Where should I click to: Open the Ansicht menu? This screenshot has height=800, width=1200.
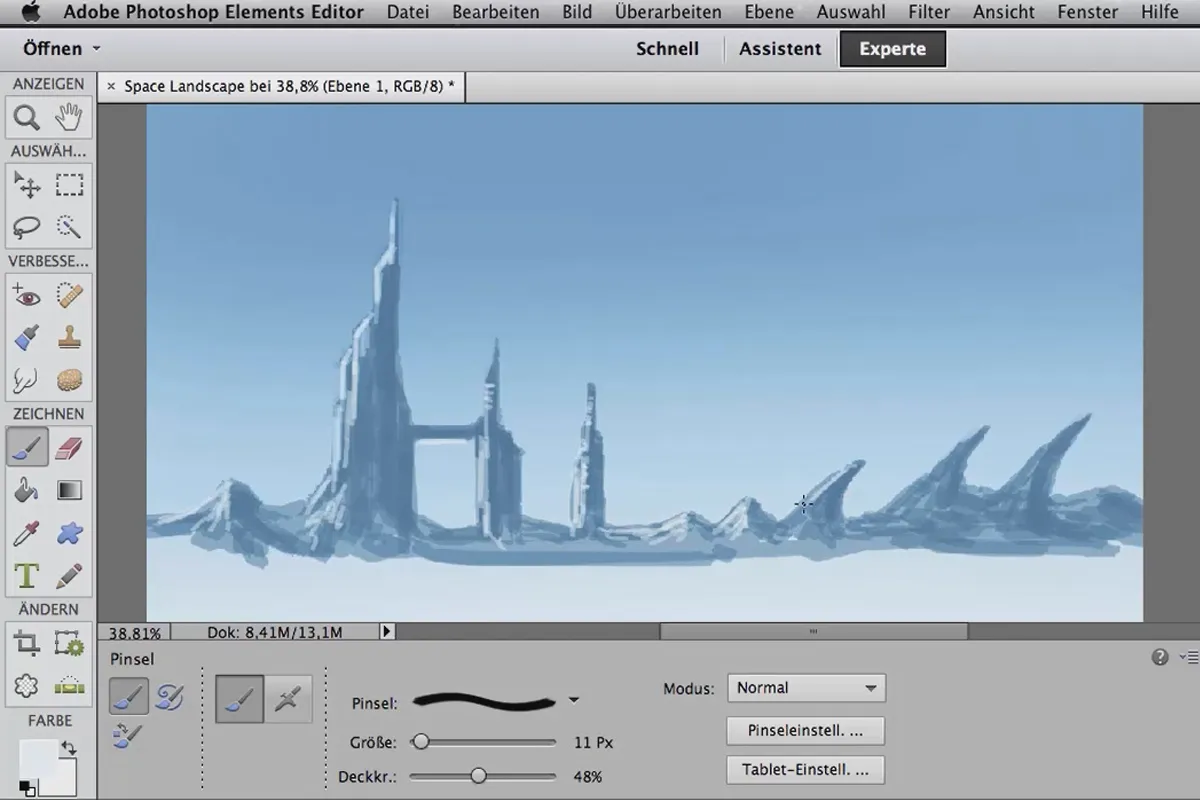[x=1004, y=13]
